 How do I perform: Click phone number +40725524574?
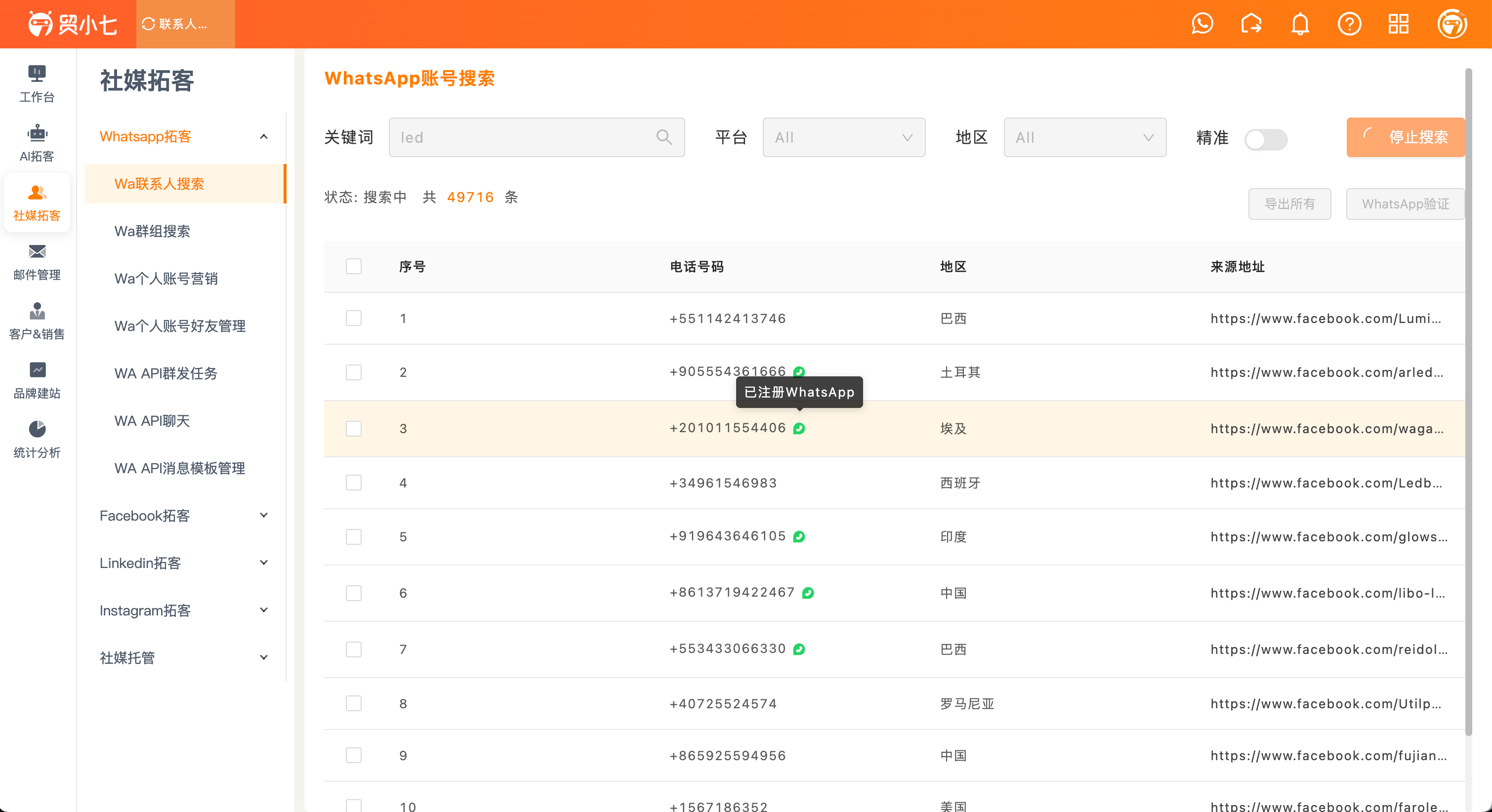723,704
